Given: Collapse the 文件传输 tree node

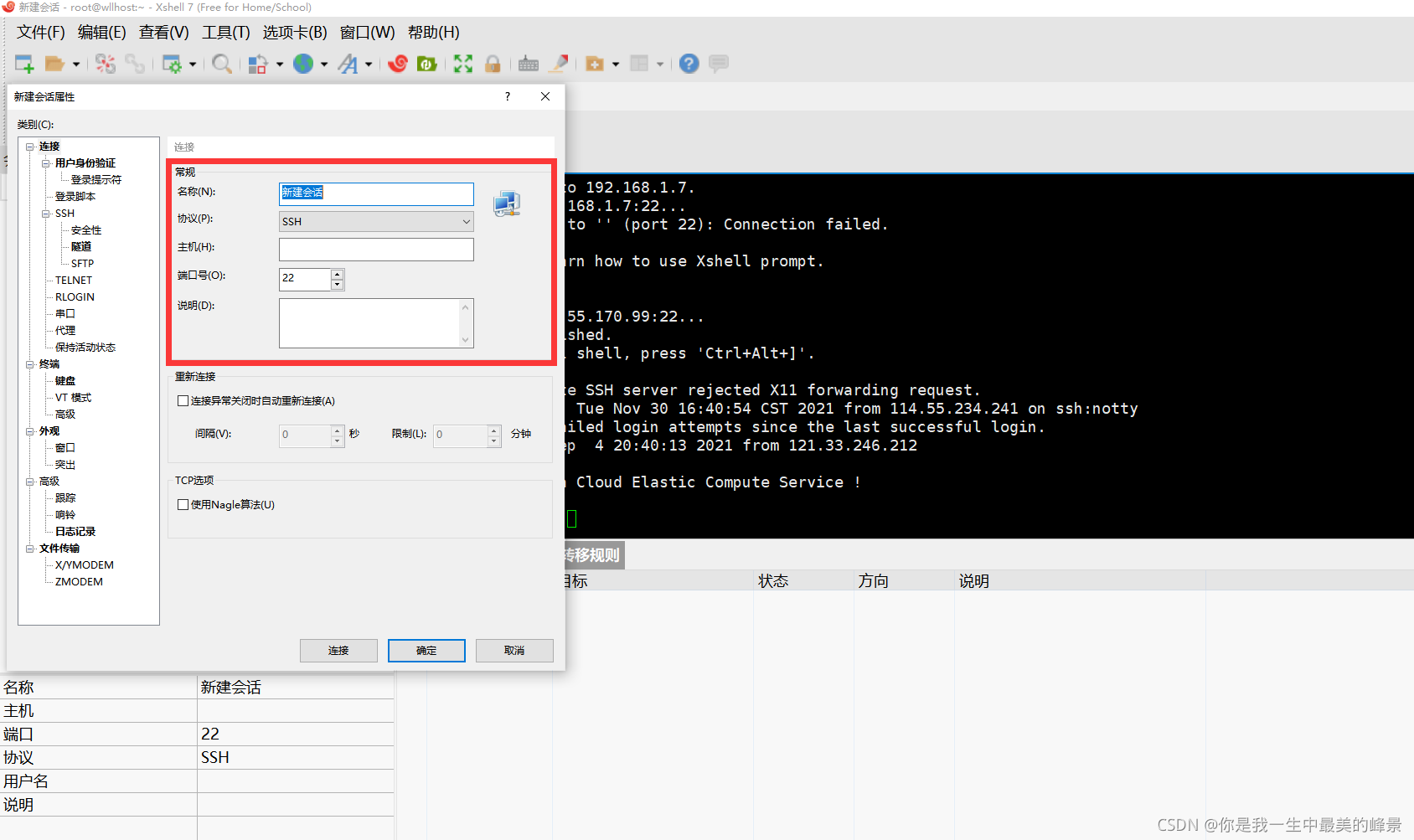Looking at the screenshot, I should point(30,549).
